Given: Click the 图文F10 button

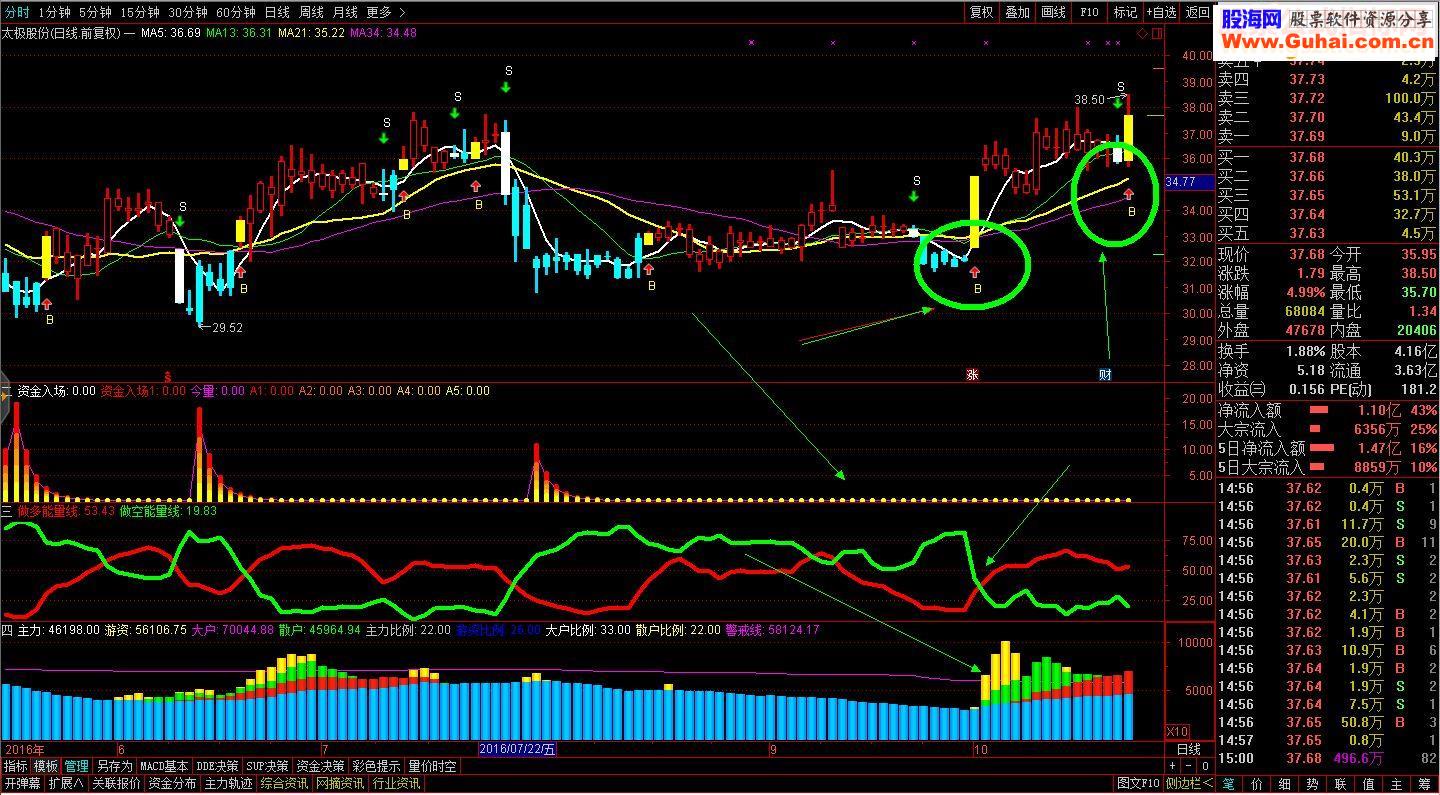Looking at the screenshot, I should (x=1138, y=784).
